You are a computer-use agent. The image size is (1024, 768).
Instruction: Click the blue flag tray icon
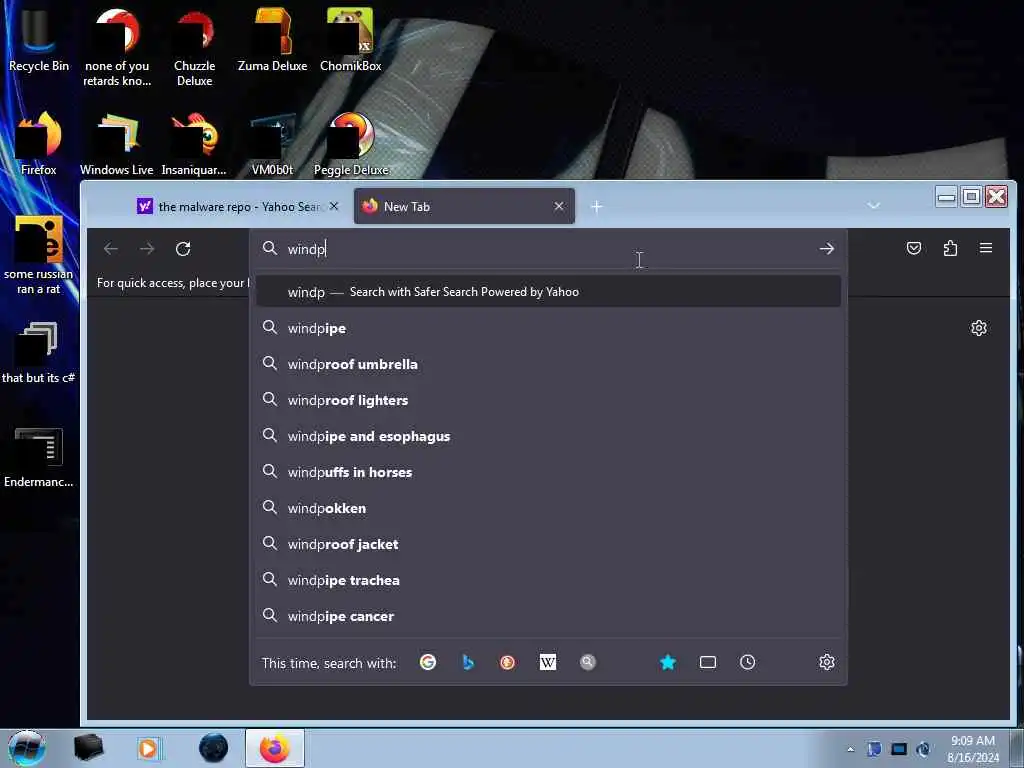pos(874,749)
